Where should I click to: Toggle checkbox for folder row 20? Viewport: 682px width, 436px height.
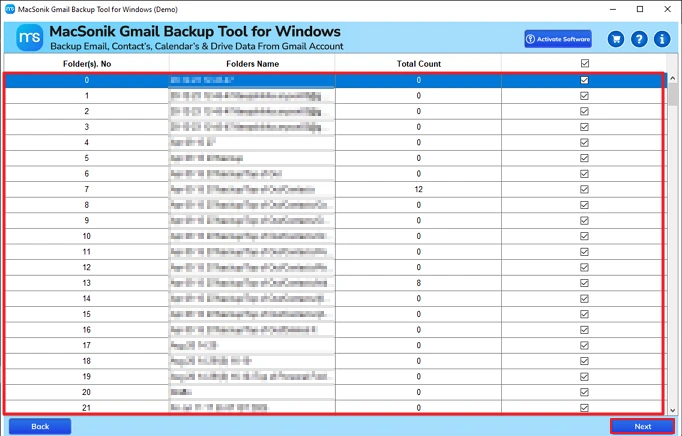click(584, 392)
